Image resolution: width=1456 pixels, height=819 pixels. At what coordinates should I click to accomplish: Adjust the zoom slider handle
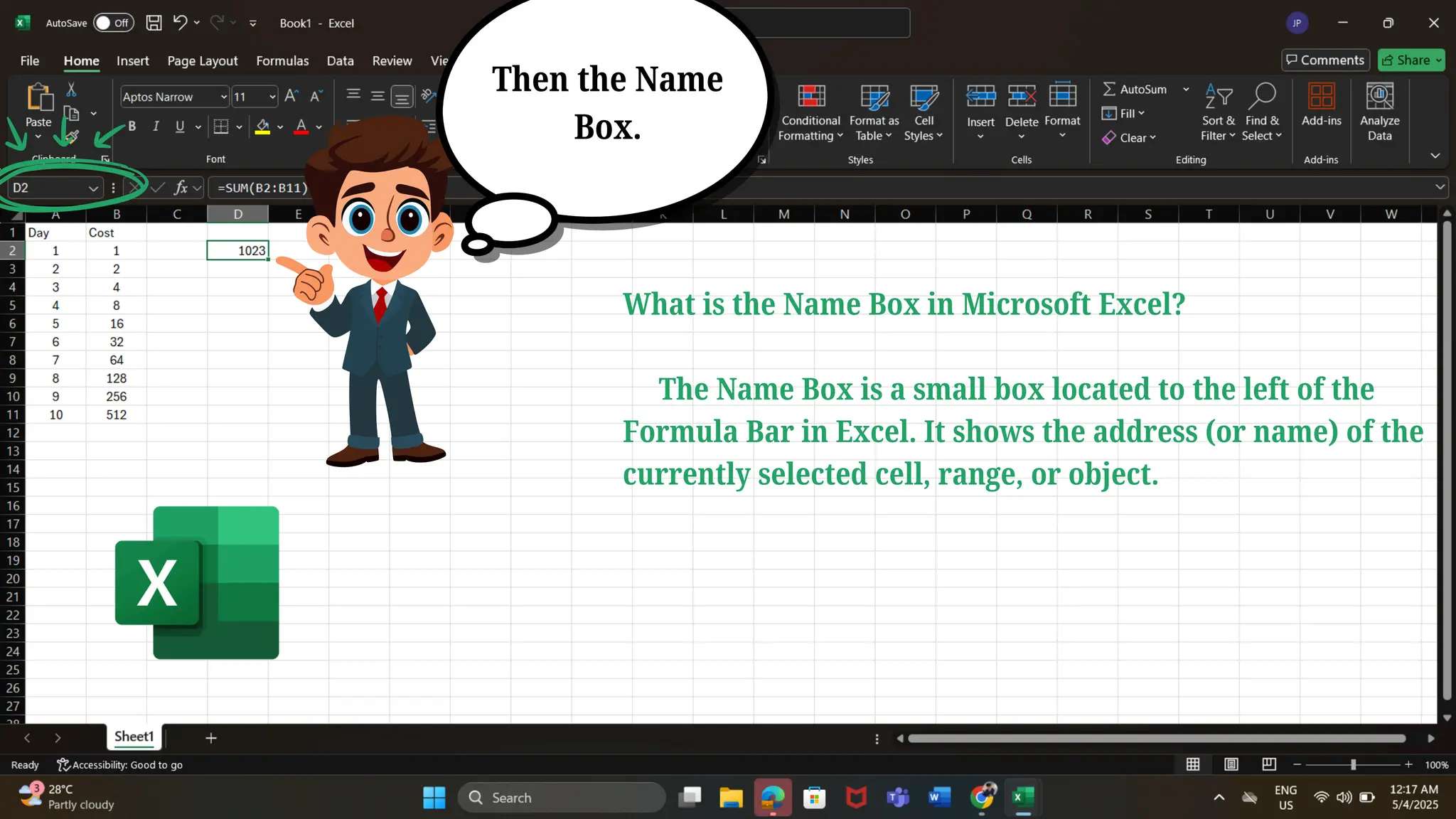pos(1353,764)
